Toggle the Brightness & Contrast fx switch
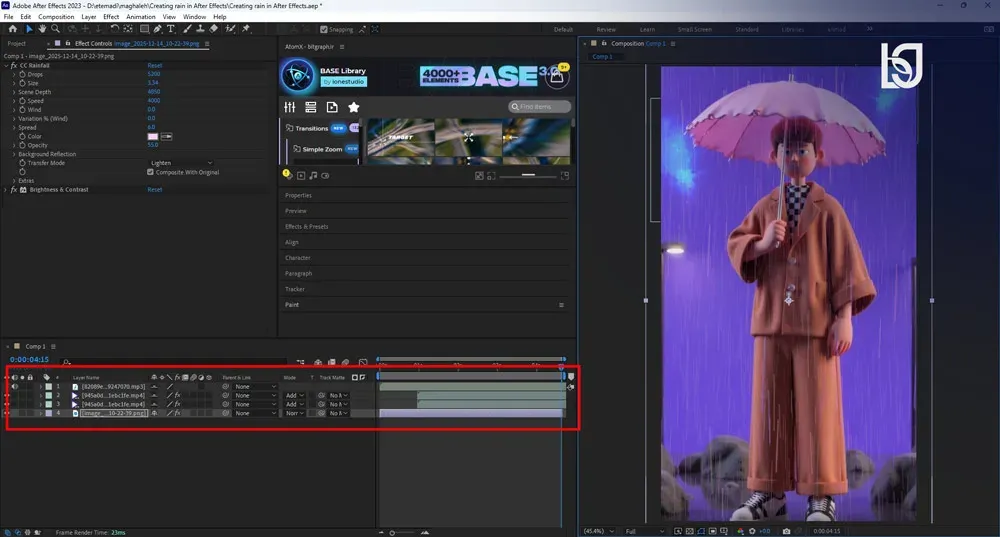1000x537 pixels. (14, 189)
